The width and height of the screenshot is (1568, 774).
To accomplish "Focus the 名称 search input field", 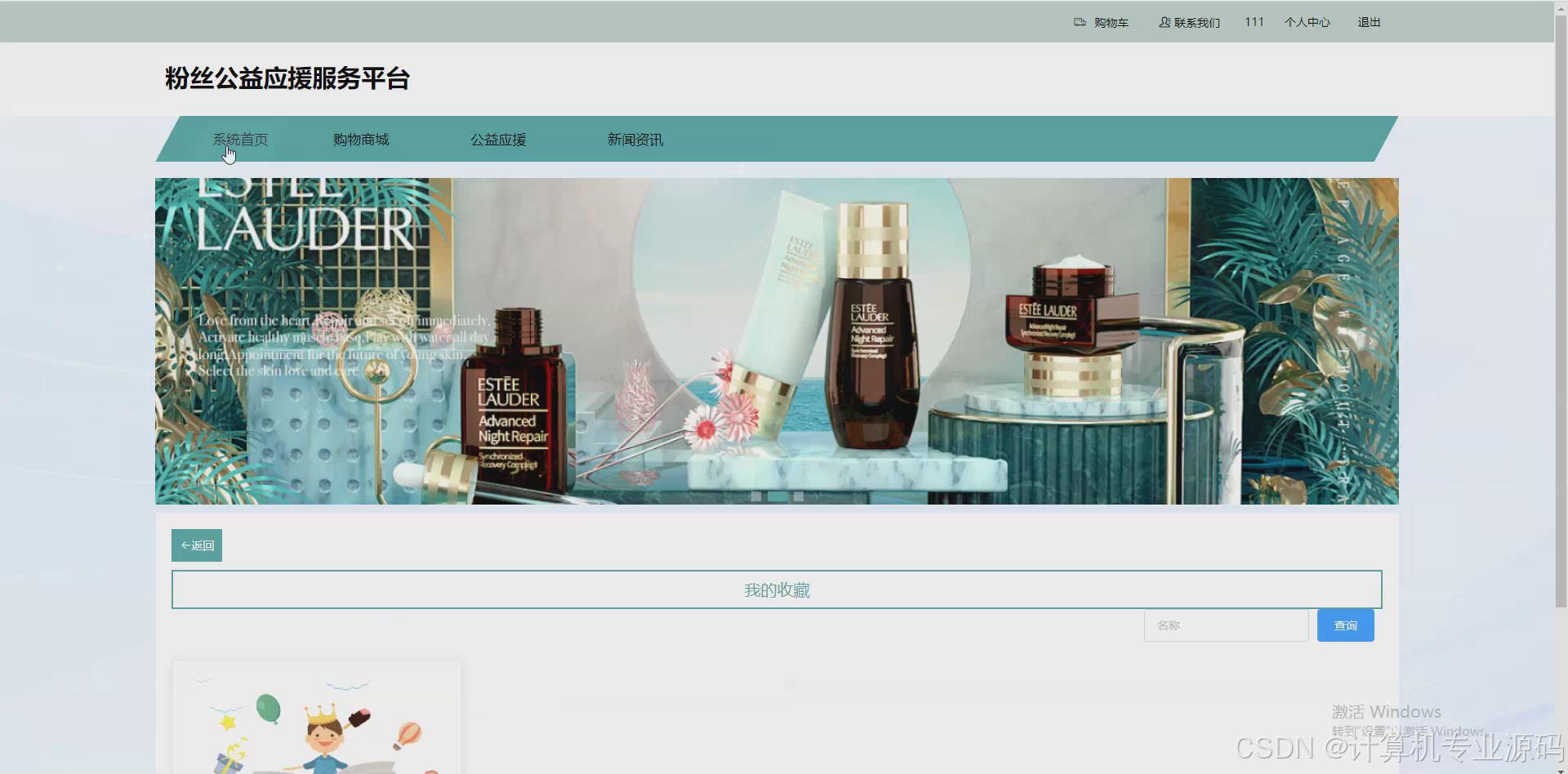I will click(1226, 625).
